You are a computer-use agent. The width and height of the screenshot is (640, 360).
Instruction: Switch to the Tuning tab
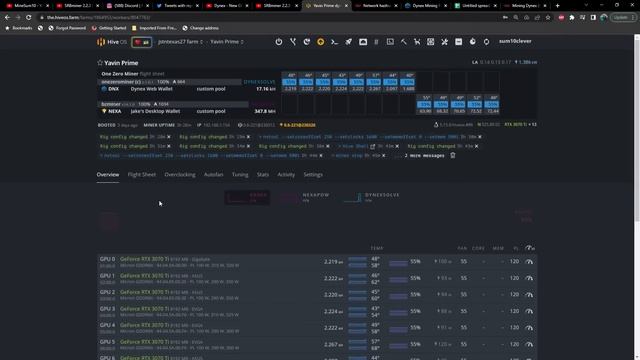coord(240,175)
